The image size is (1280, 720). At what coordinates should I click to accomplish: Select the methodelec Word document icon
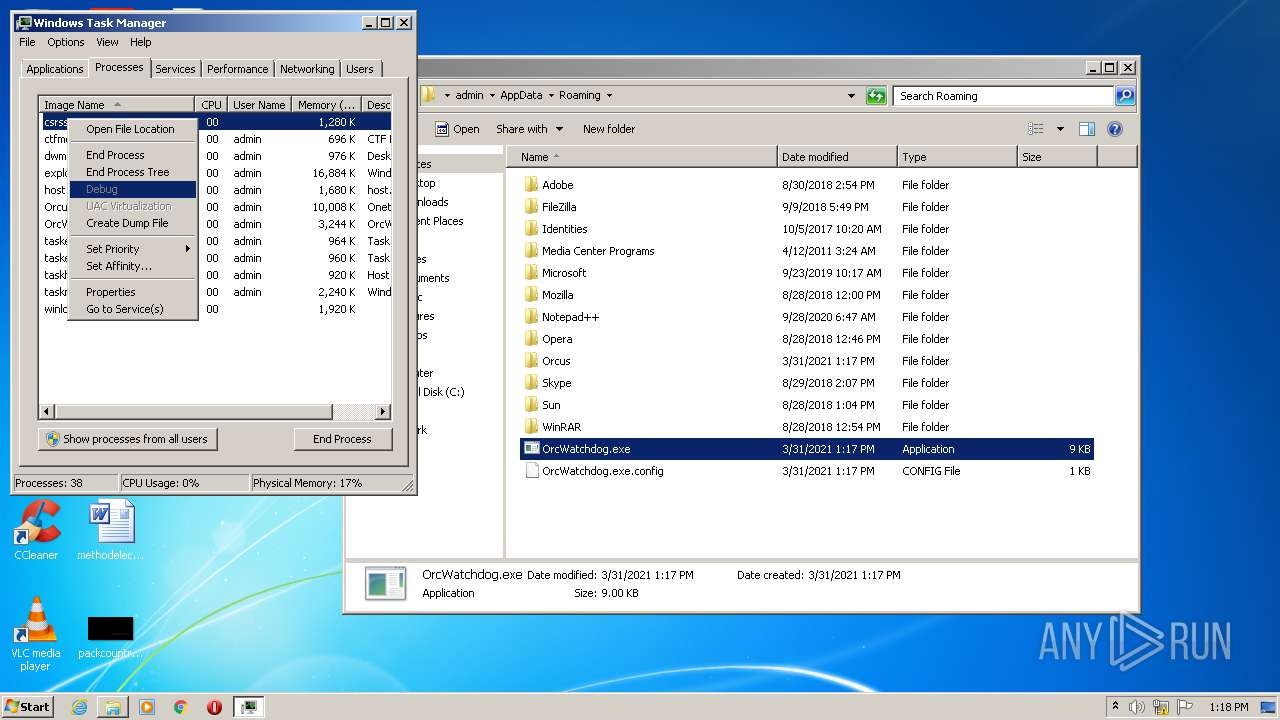click(x=111, y=531)
